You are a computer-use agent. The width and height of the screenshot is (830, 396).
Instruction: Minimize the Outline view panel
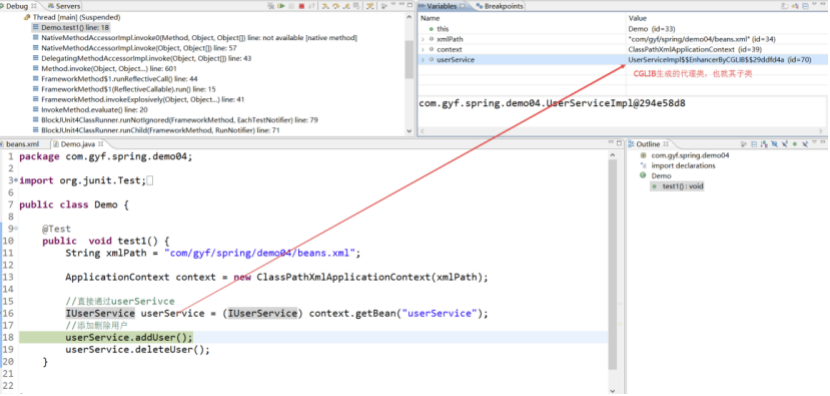(x=823, y=142)
